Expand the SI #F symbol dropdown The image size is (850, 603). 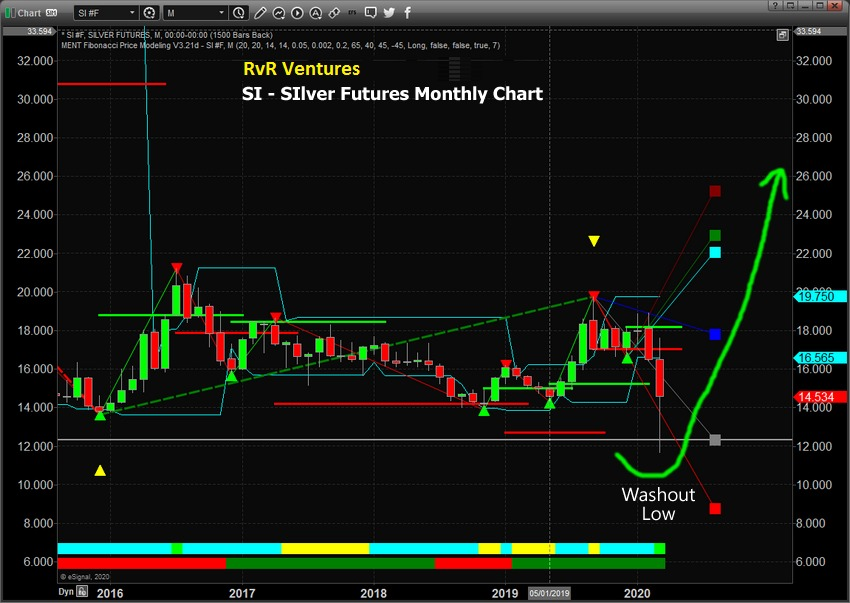(x=132, y=13)
